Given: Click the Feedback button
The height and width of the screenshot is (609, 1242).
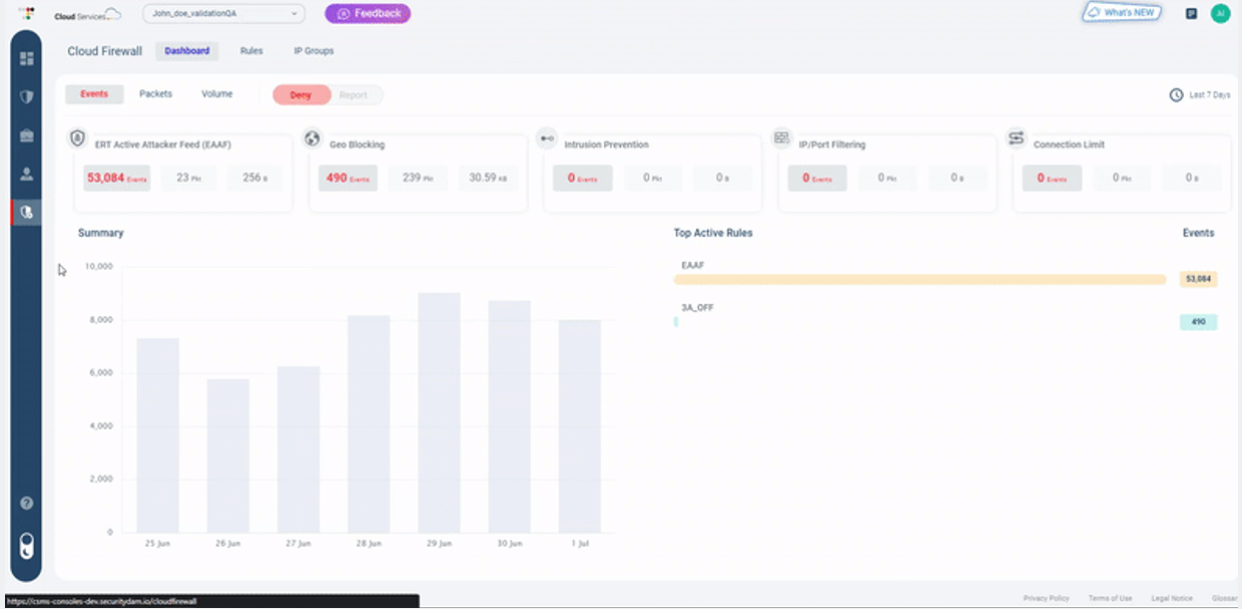Looking at the screenshot, I should [x=368, y=14].
